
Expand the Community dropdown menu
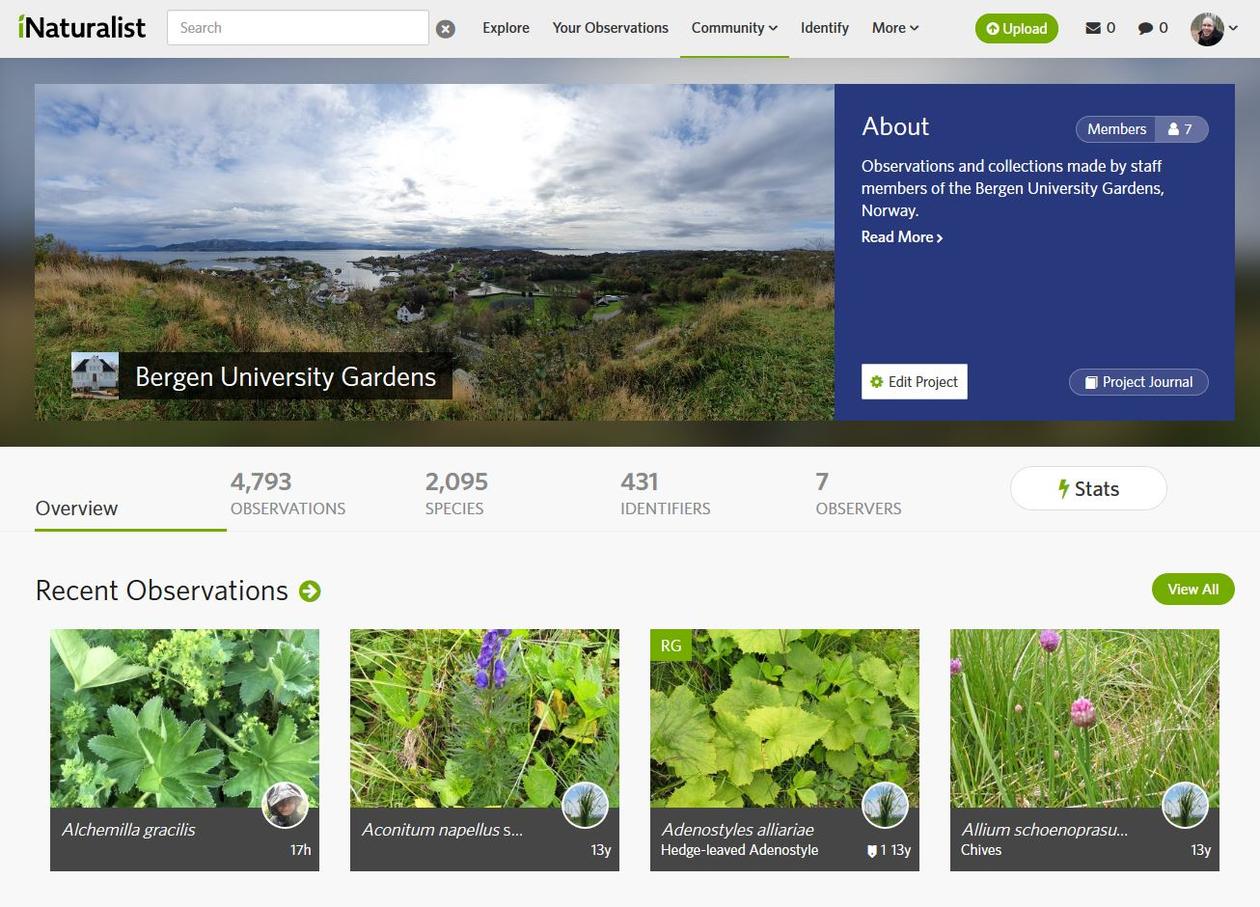pyautogui.click(x=734, y=28)
